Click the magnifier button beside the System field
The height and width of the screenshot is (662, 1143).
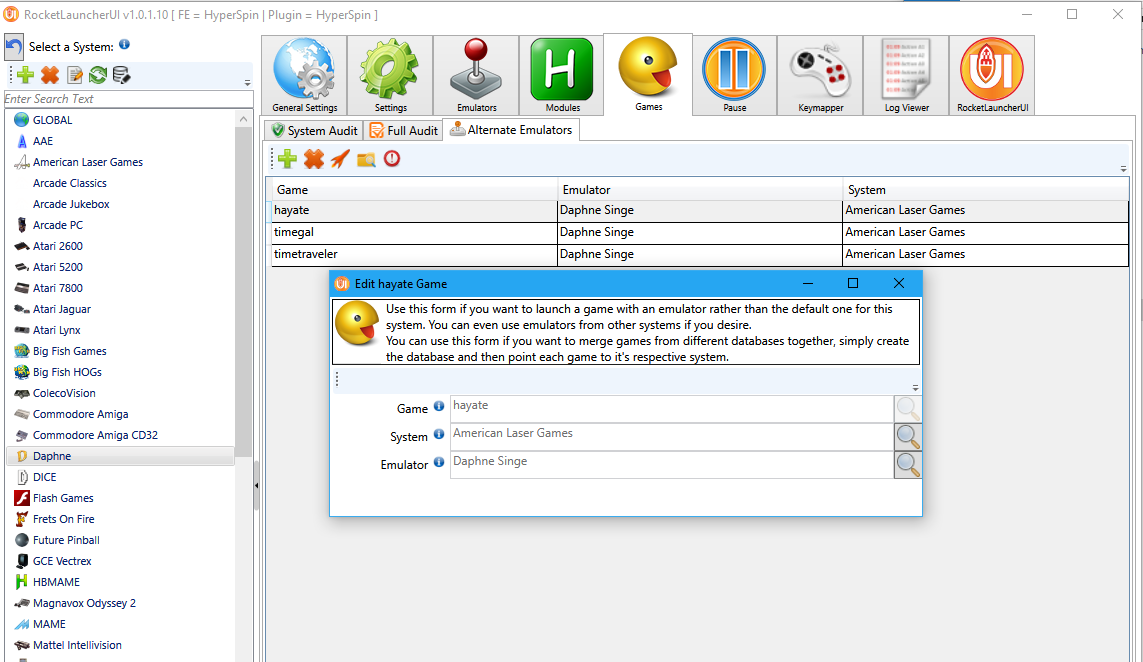[908, 437]
